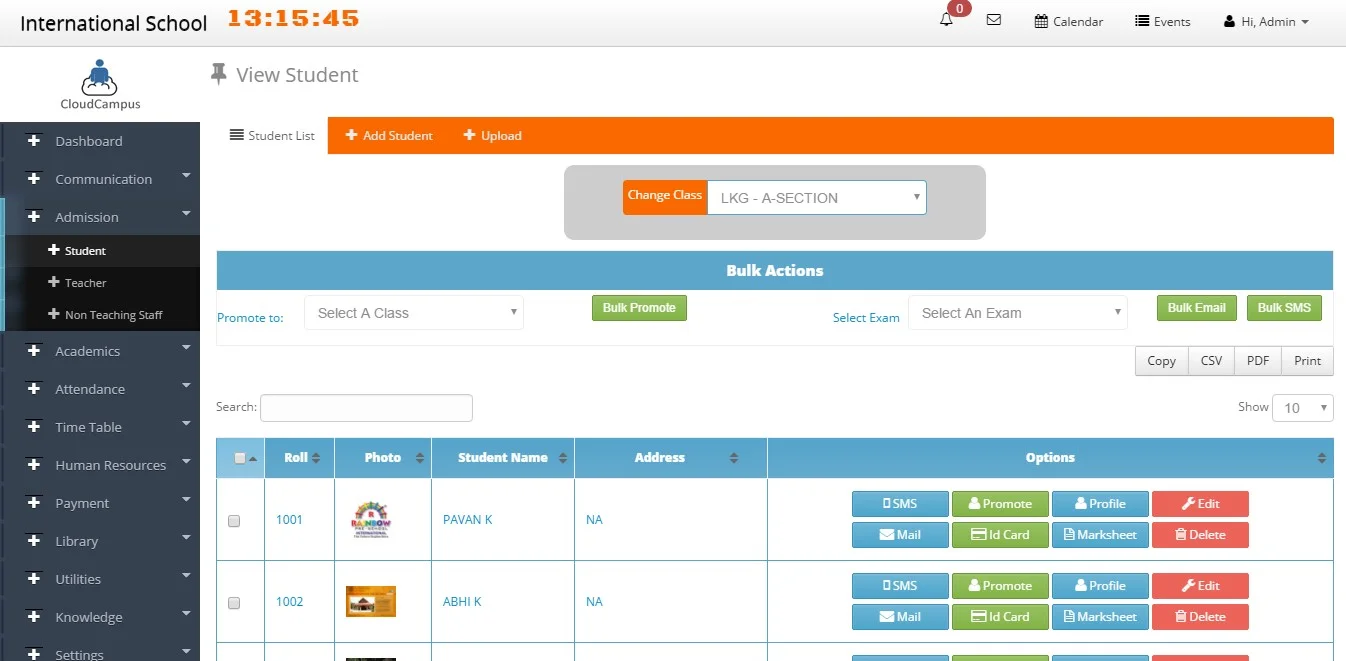Edit PAVAN K's record

(1200, 504)
